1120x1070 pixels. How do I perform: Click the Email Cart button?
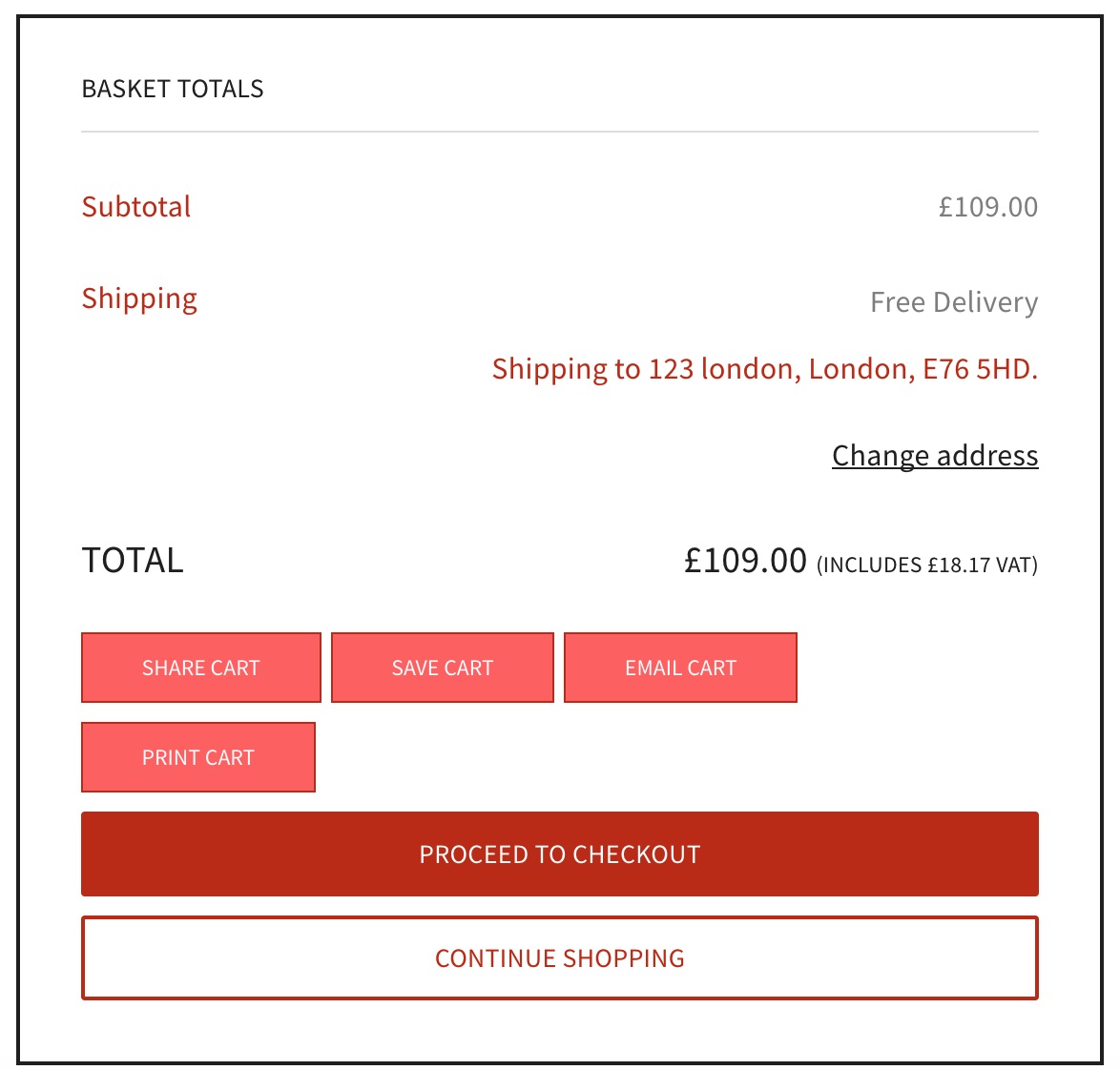click(680, 668)
